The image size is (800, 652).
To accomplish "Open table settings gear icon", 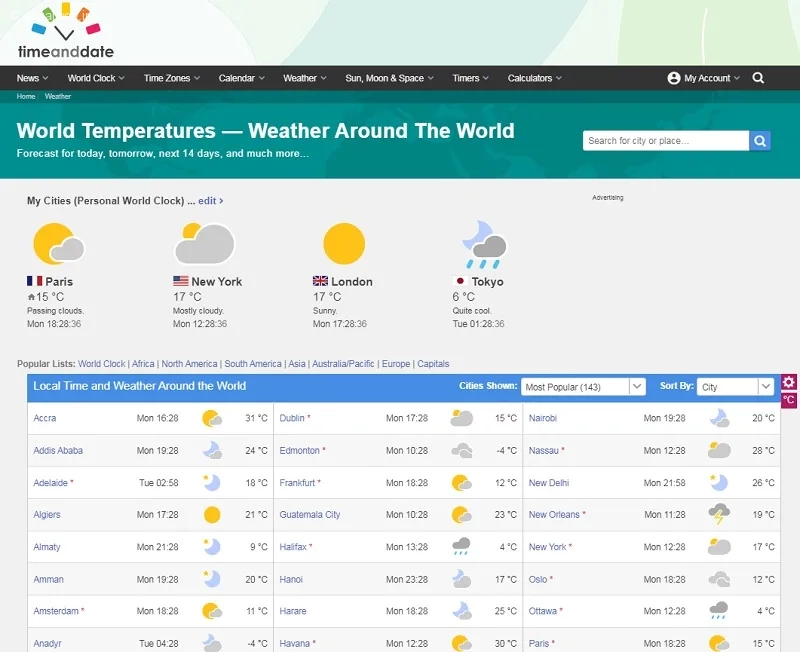I will tap(789, 382).
